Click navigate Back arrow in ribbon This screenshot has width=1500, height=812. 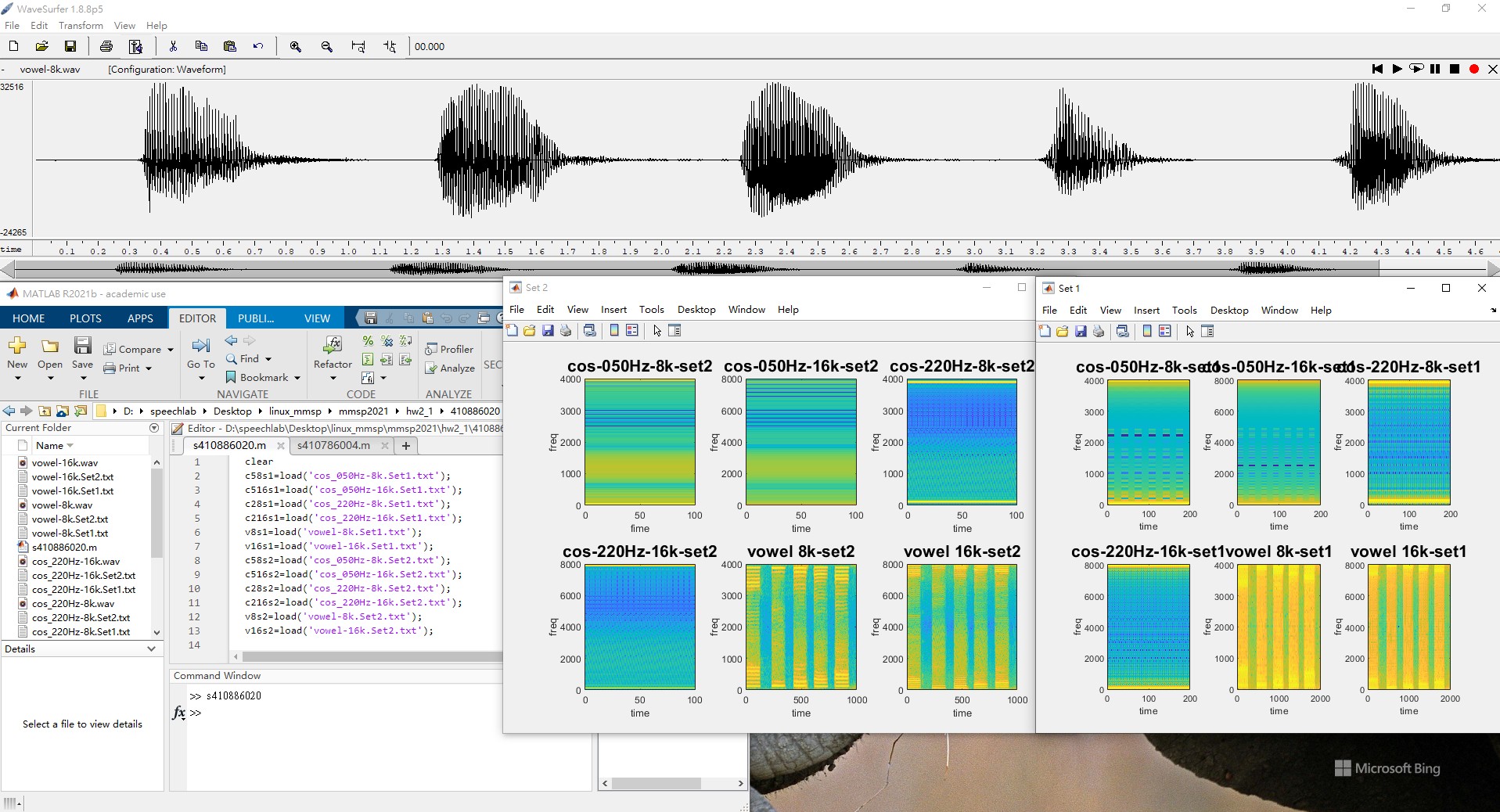[x=231, y=340]
